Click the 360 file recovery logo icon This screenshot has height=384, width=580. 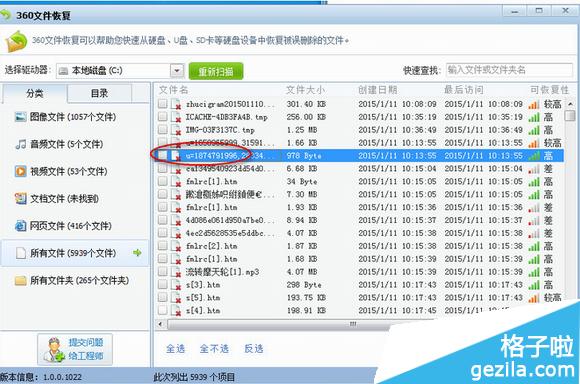coord(16,41)
